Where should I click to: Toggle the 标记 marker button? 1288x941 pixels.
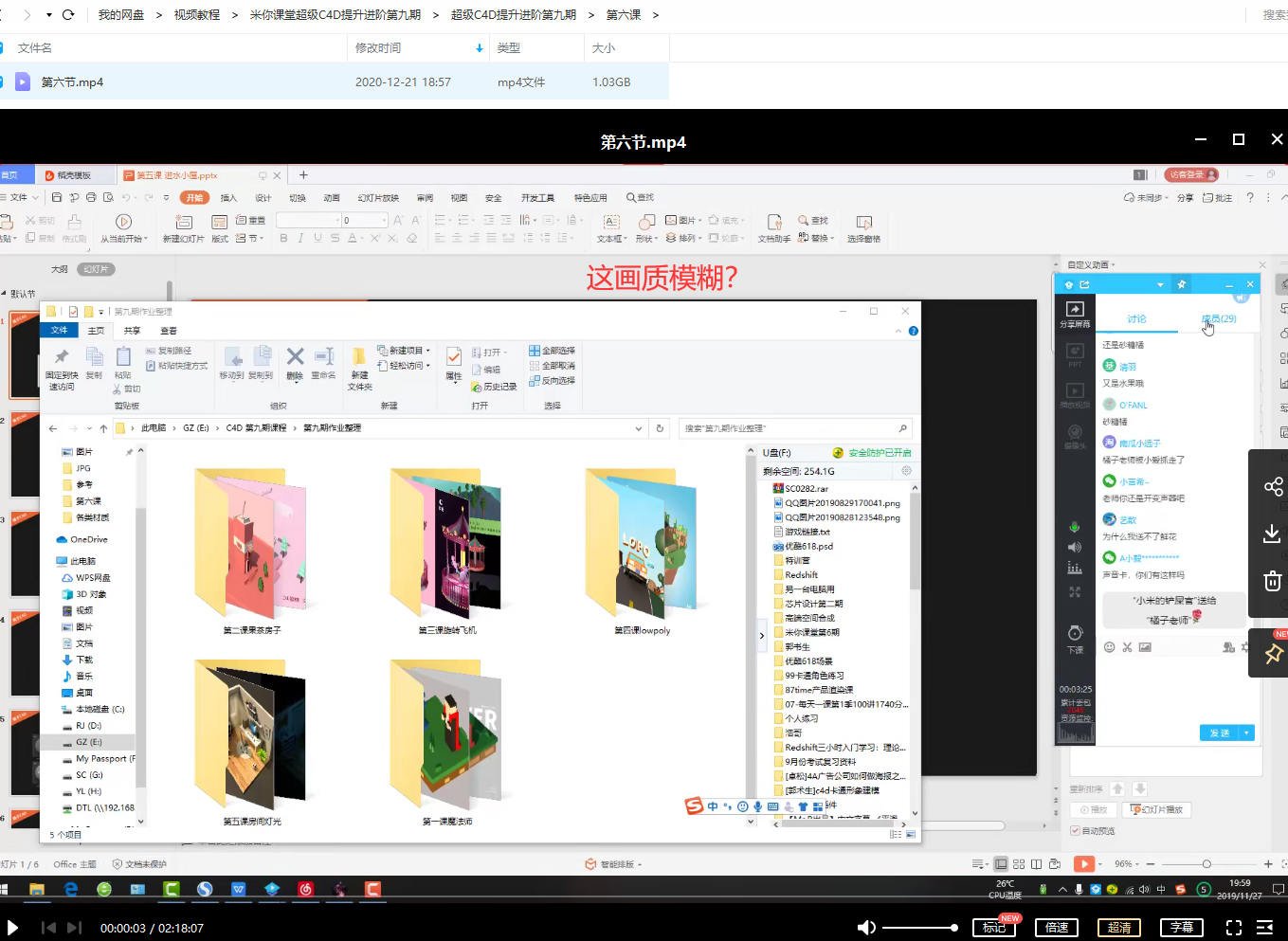(993, 928)
